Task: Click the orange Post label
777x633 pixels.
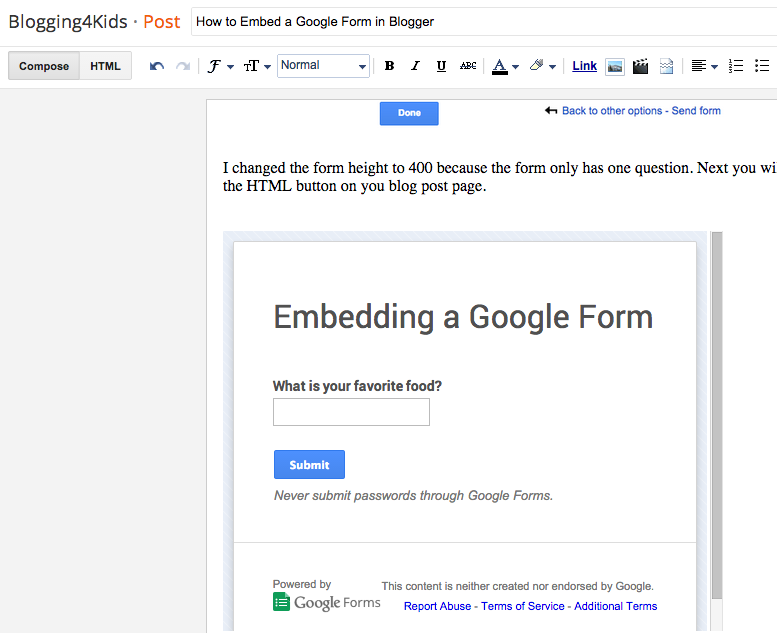Action: point(162,22)
